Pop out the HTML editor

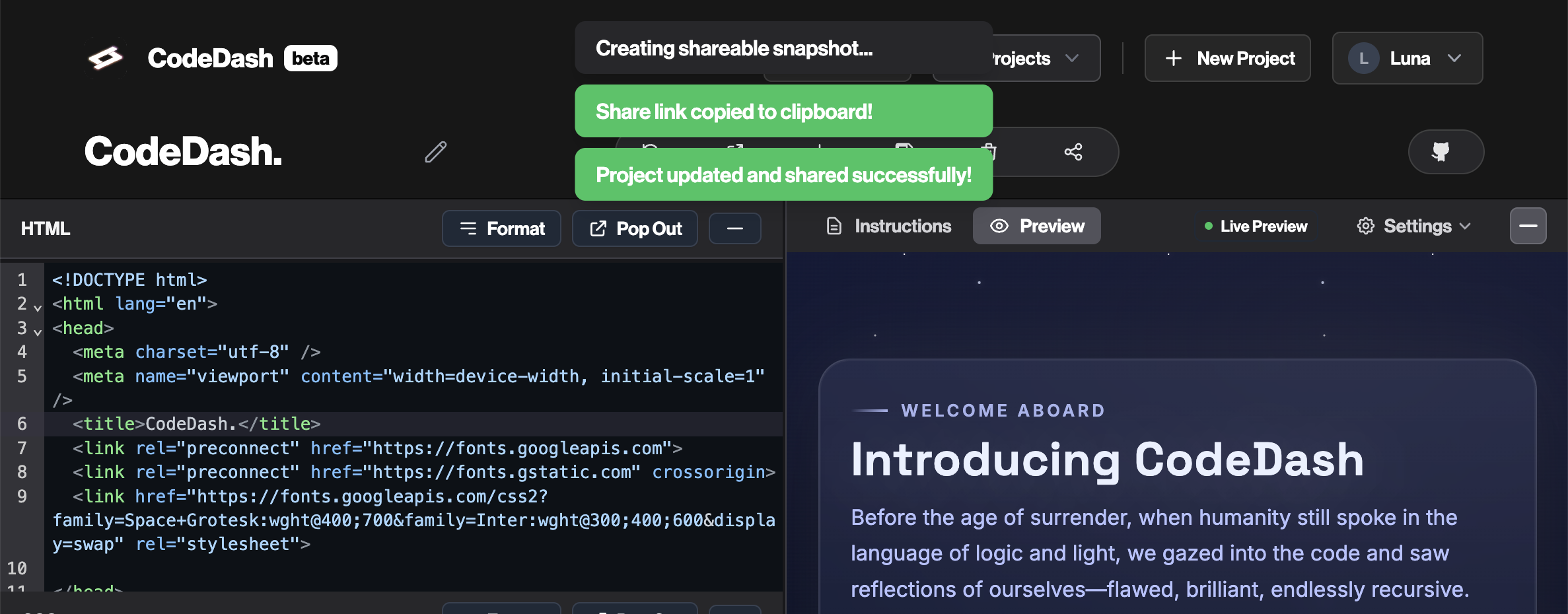634,228
